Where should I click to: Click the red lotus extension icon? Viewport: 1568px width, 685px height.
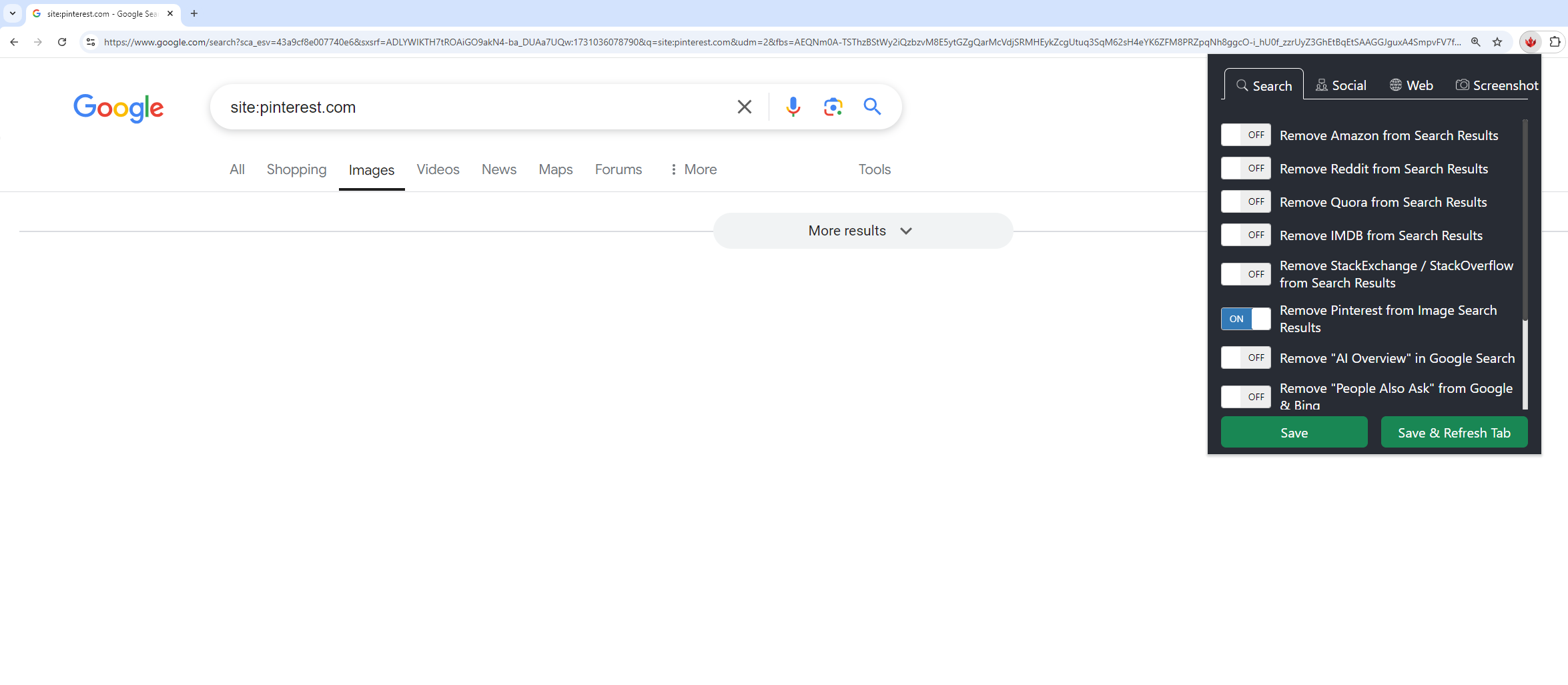(1531, 42)
